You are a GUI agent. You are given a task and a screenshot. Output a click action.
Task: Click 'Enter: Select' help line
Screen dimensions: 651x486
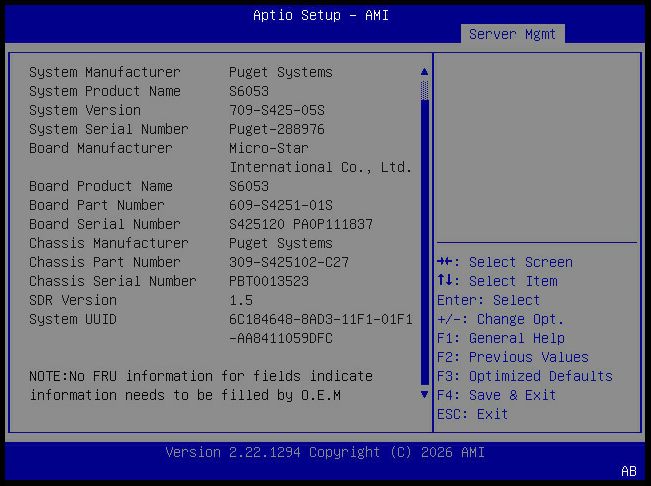coord(488,300)
